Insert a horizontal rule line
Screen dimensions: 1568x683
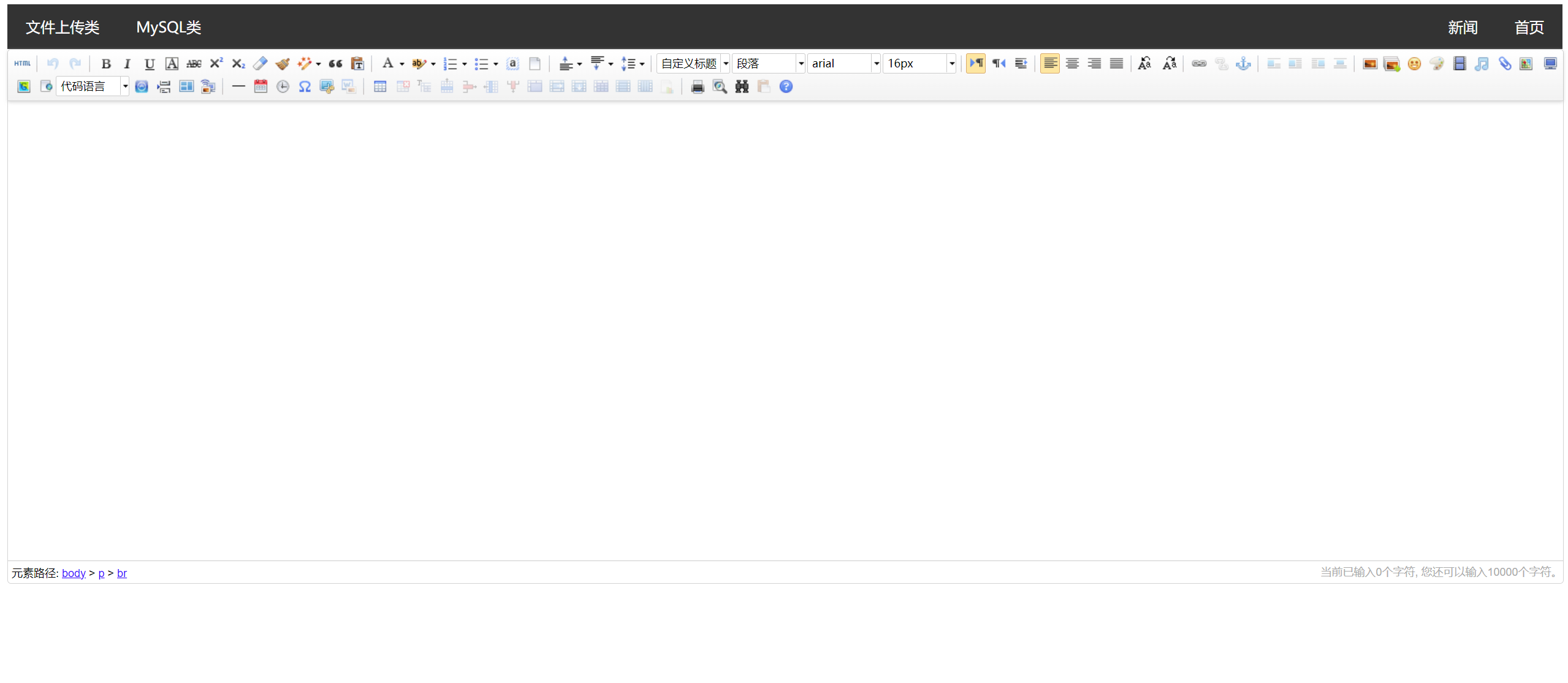(x=238, y=87)
